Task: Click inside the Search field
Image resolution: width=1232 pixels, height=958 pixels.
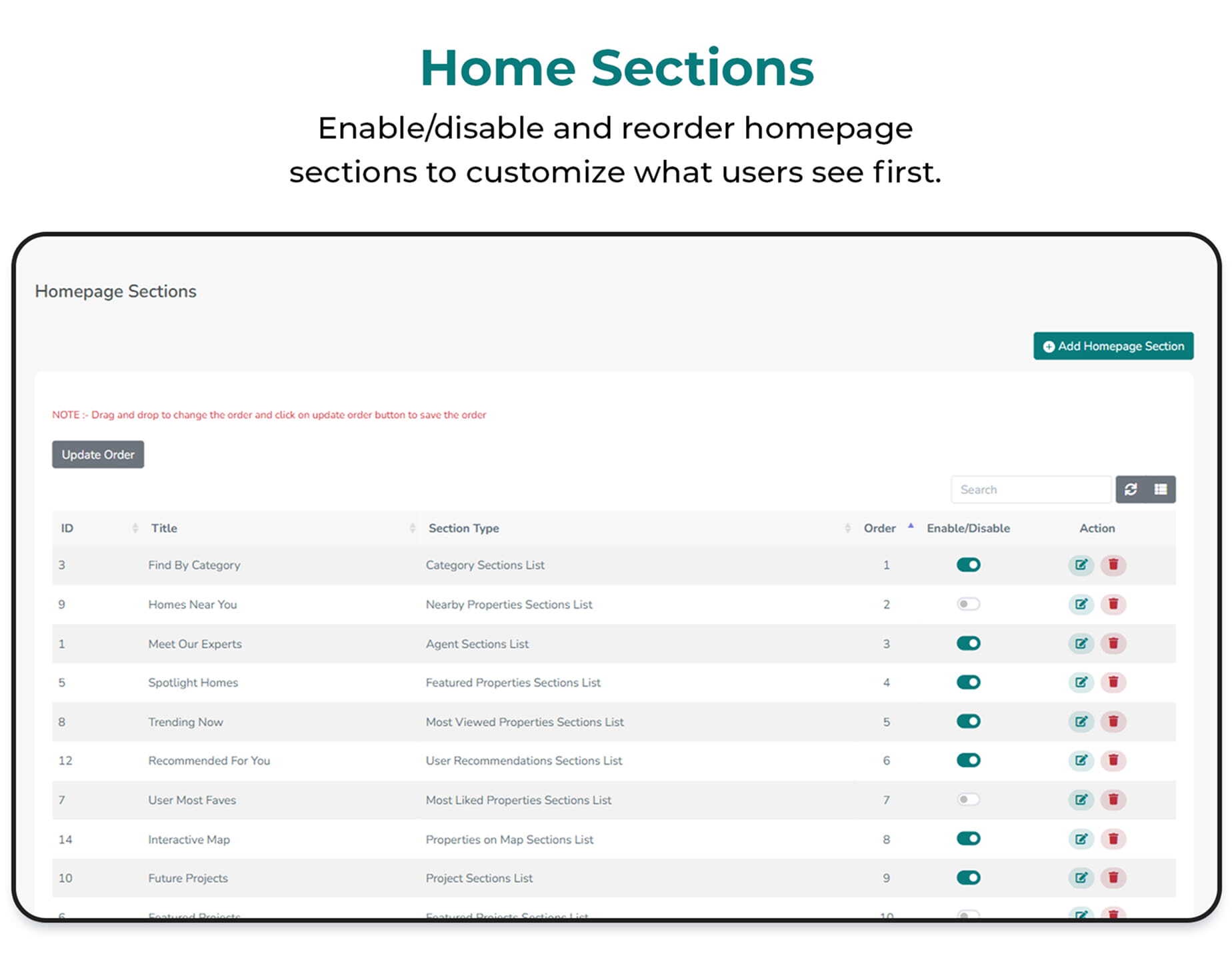Action: (1031, 489)
